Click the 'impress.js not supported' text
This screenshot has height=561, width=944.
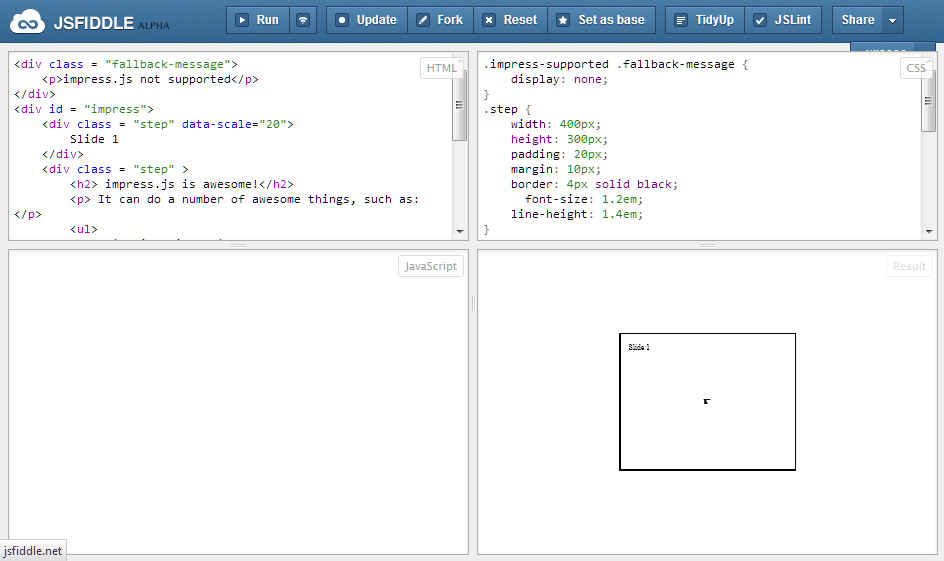click(x=147, y=79)
